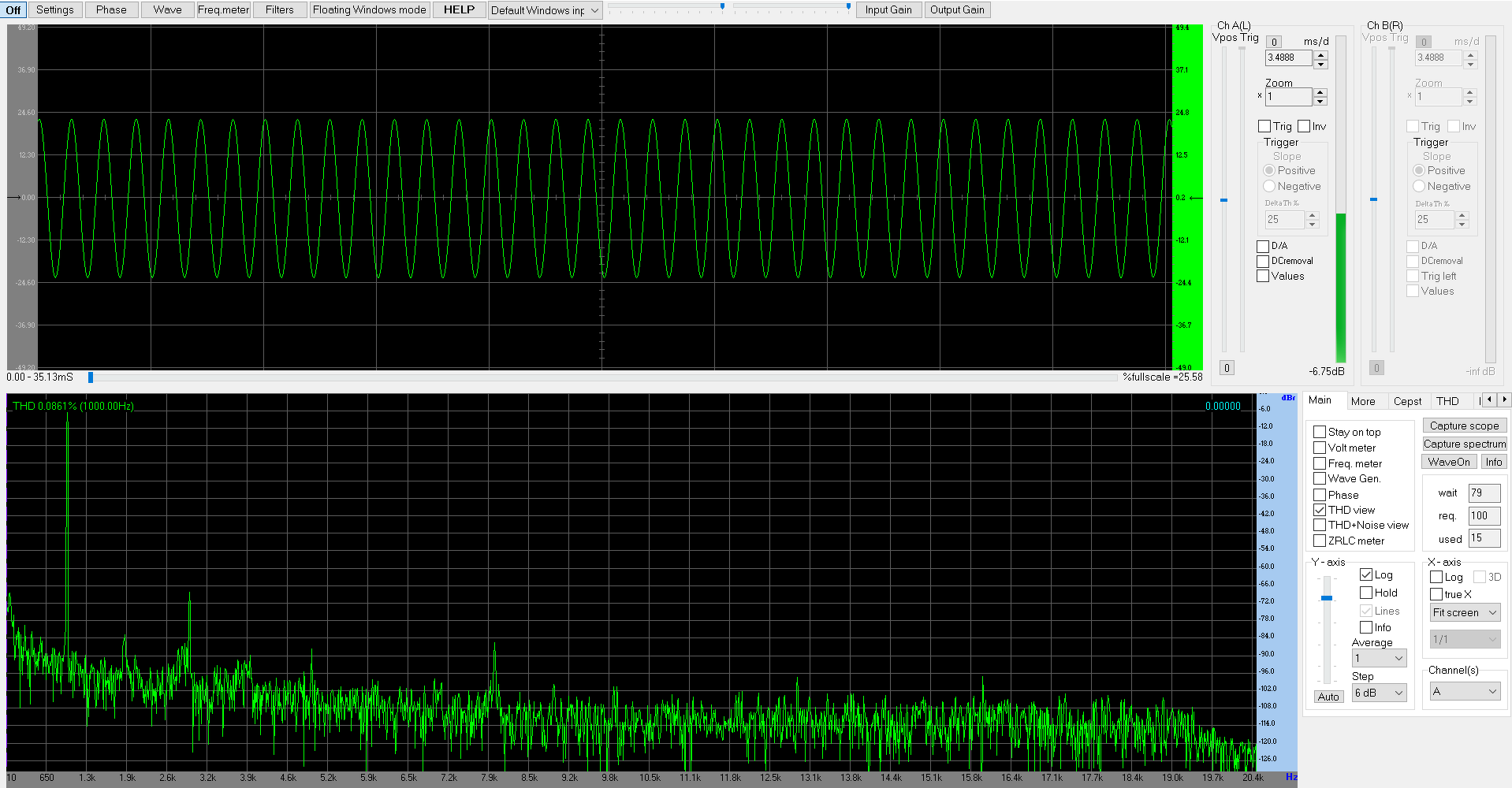Image resolution: width=1512 pixels, height=788 pixels.
Task: Enable ZRLC meter checkbox
Action: (1320, 541)
